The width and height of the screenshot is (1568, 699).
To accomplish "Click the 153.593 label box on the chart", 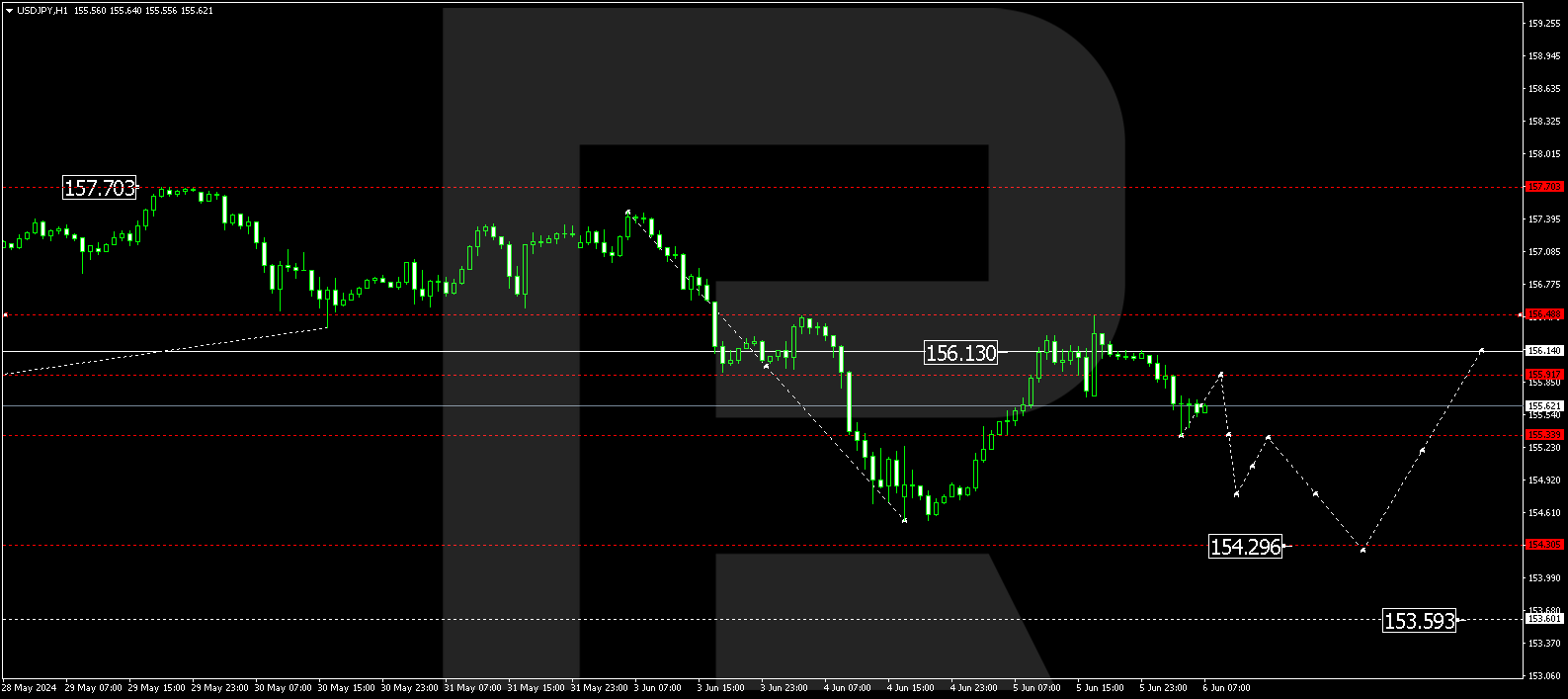I will pyautogui.click(x=1419, y=621).
